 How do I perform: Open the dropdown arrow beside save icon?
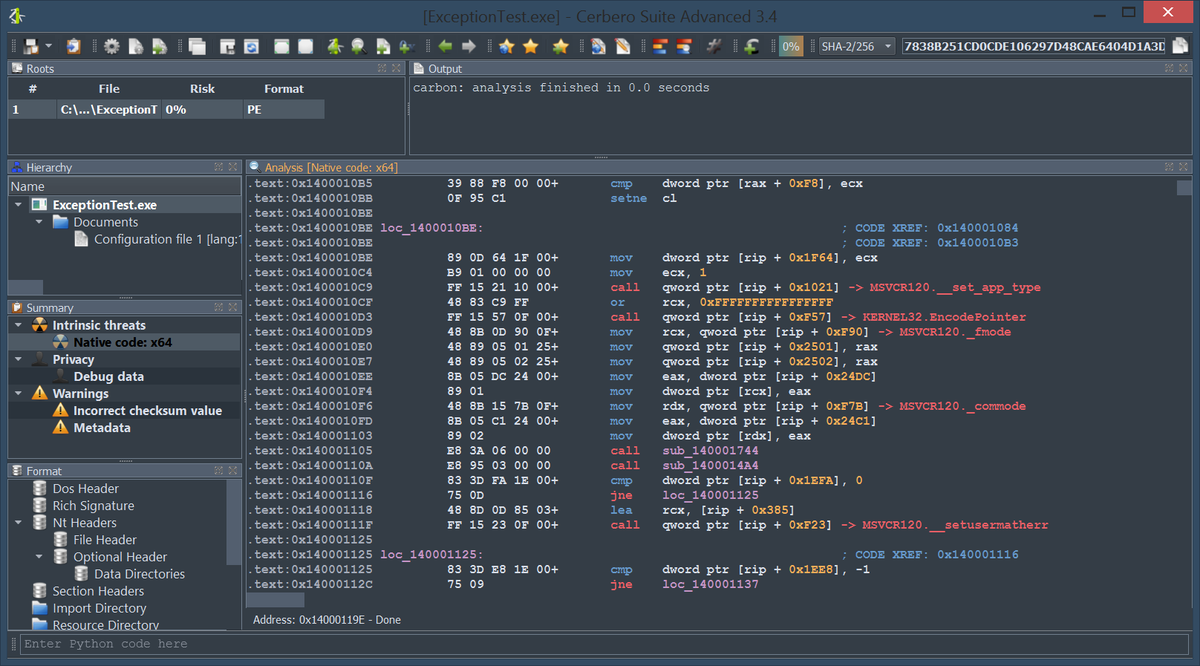[x=48, y=47]
